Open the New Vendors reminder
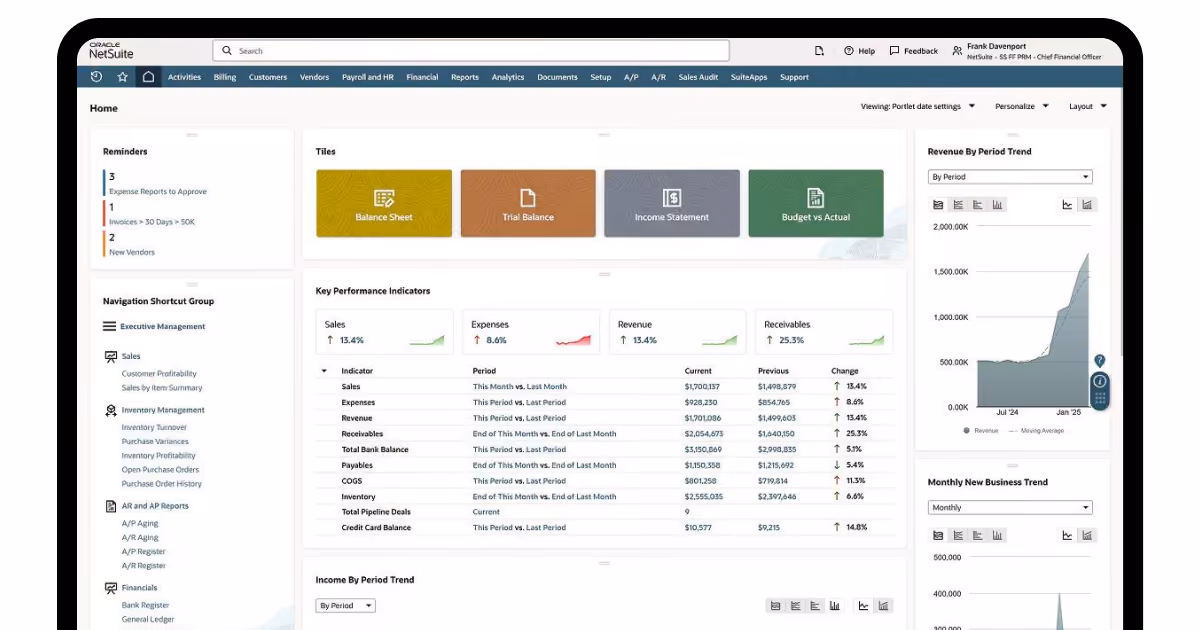 click(x=132, y=253)
